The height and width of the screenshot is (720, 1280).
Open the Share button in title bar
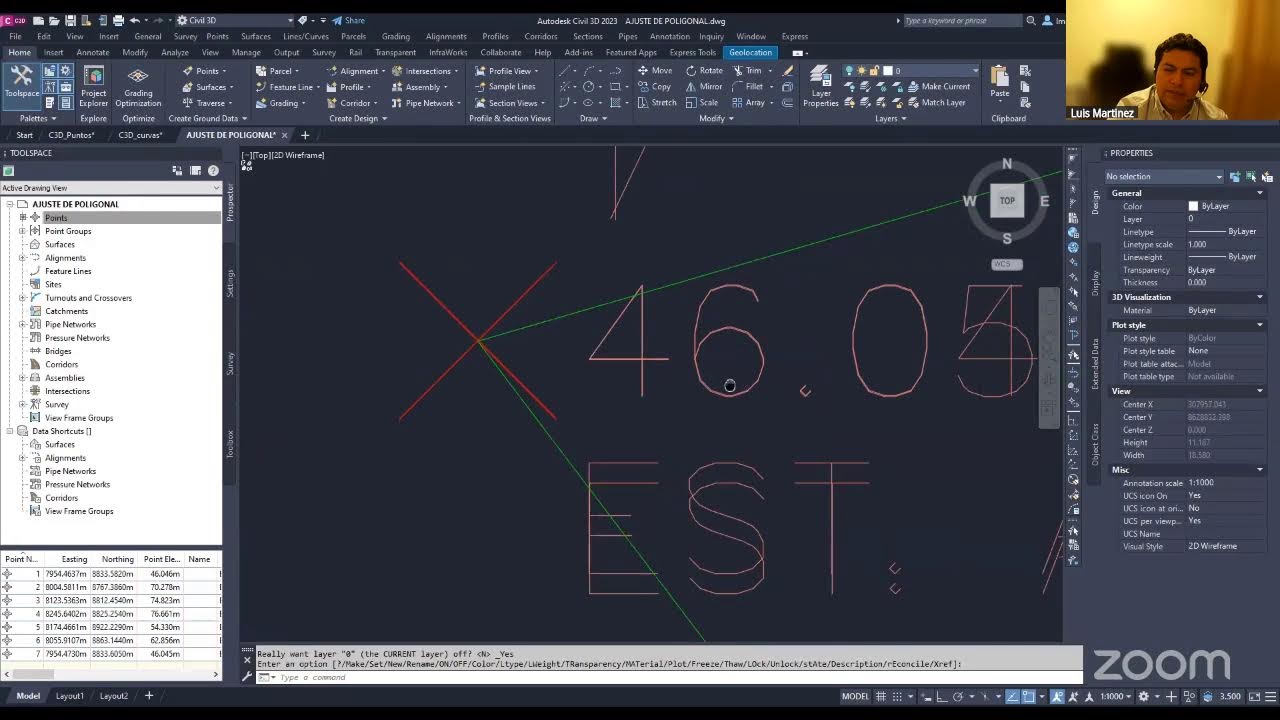tap(348, 20)
